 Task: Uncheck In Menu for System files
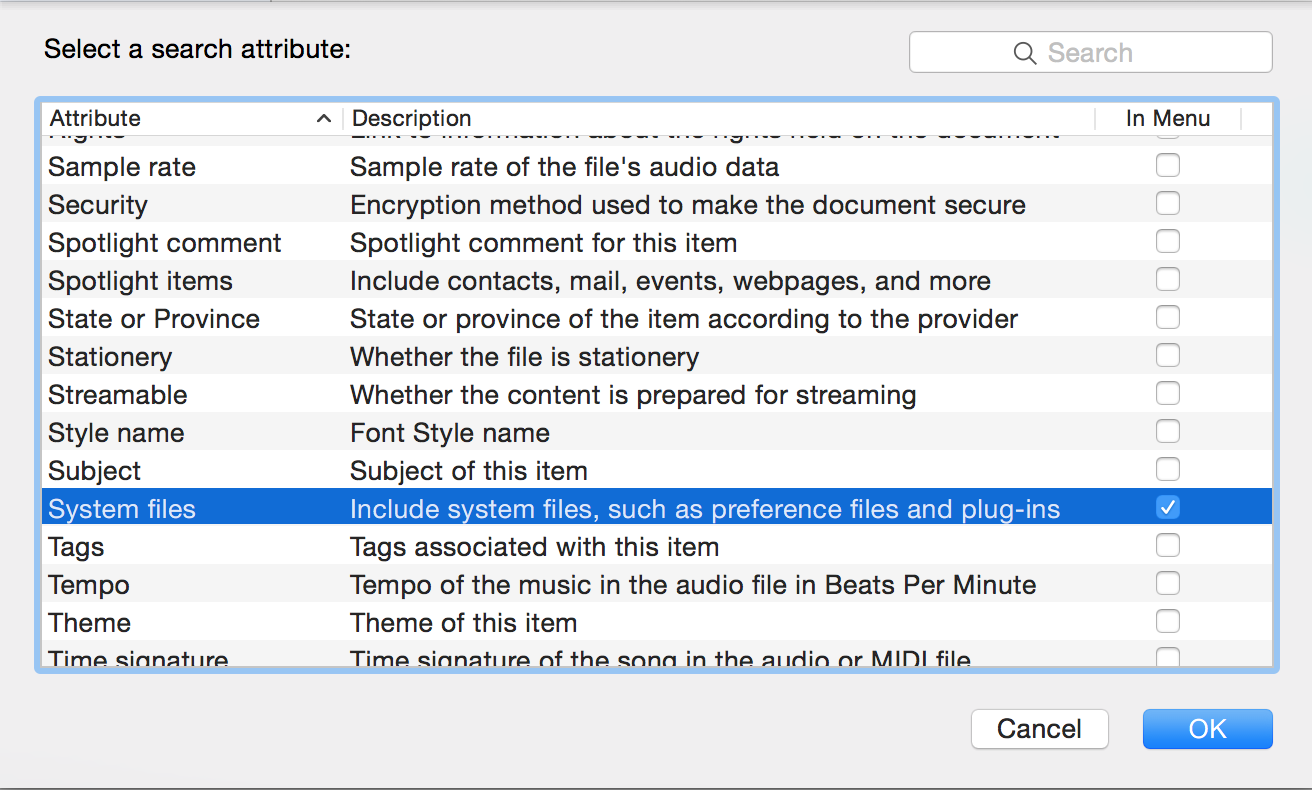(1167, 507)
